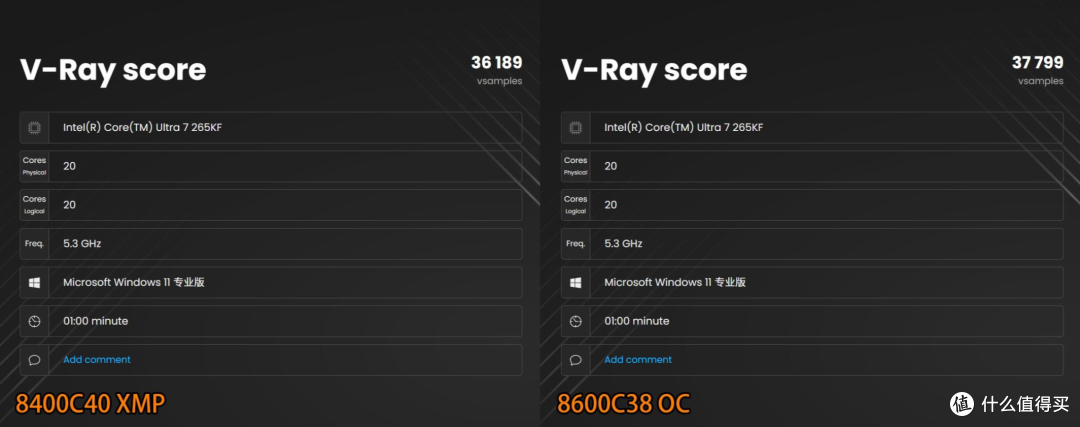Screen dimensions: 1080x427
Task: Click Cores Physical label in right panel
Action: click(x=576, y=166)
